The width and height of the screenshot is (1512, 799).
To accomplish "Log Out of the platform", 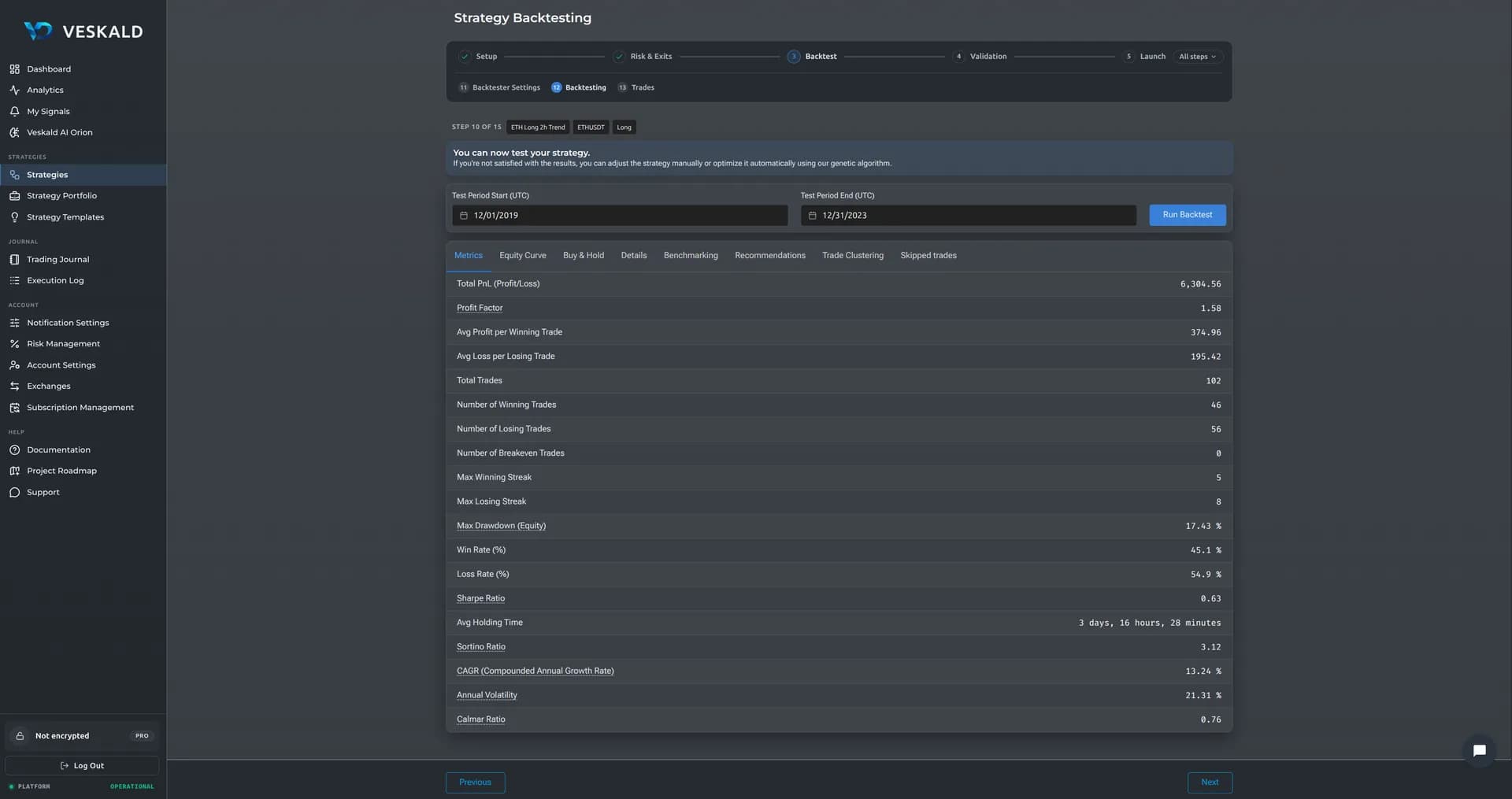I will coord(82,766).
